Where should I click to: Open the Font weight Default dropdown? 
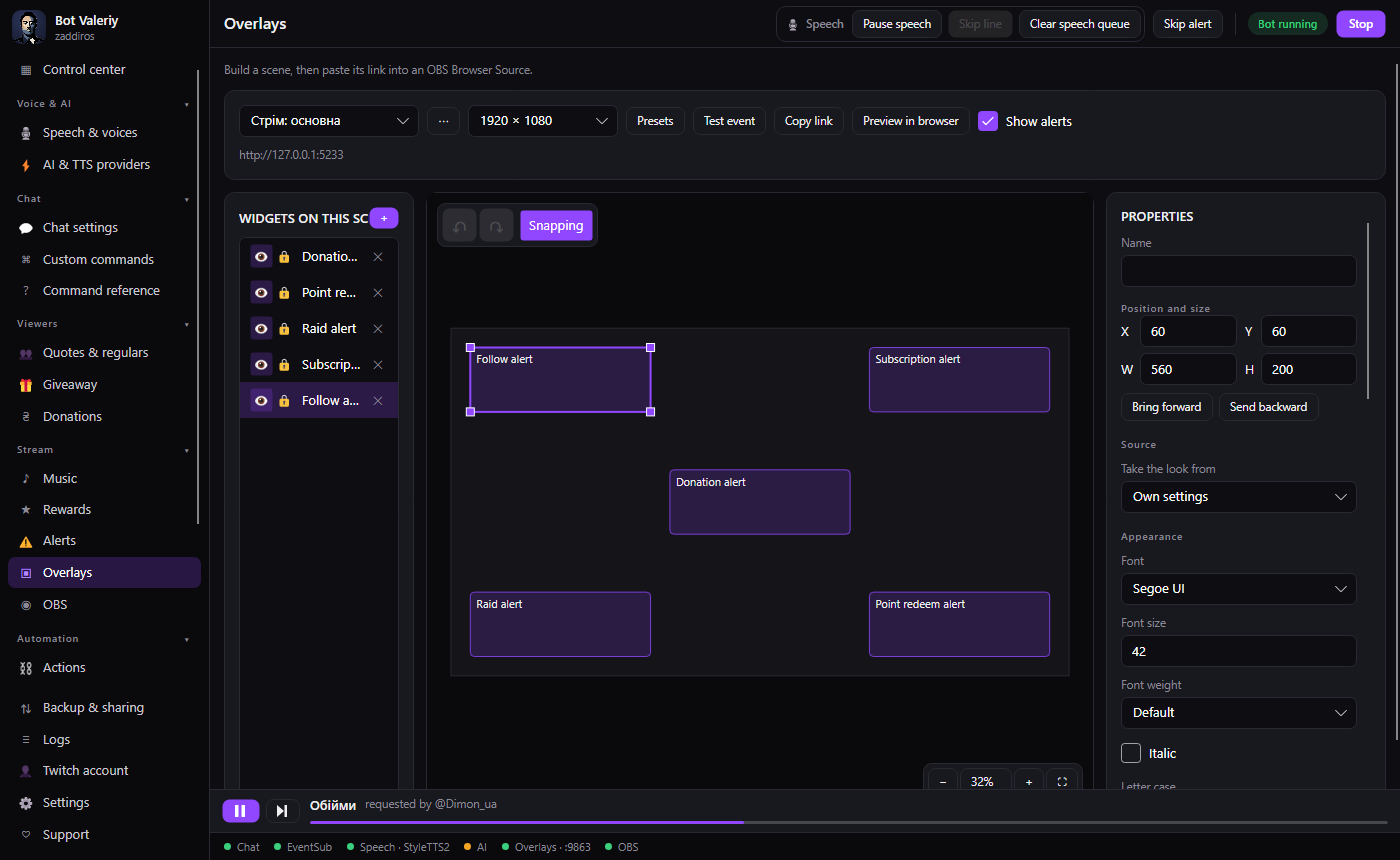1239,713
